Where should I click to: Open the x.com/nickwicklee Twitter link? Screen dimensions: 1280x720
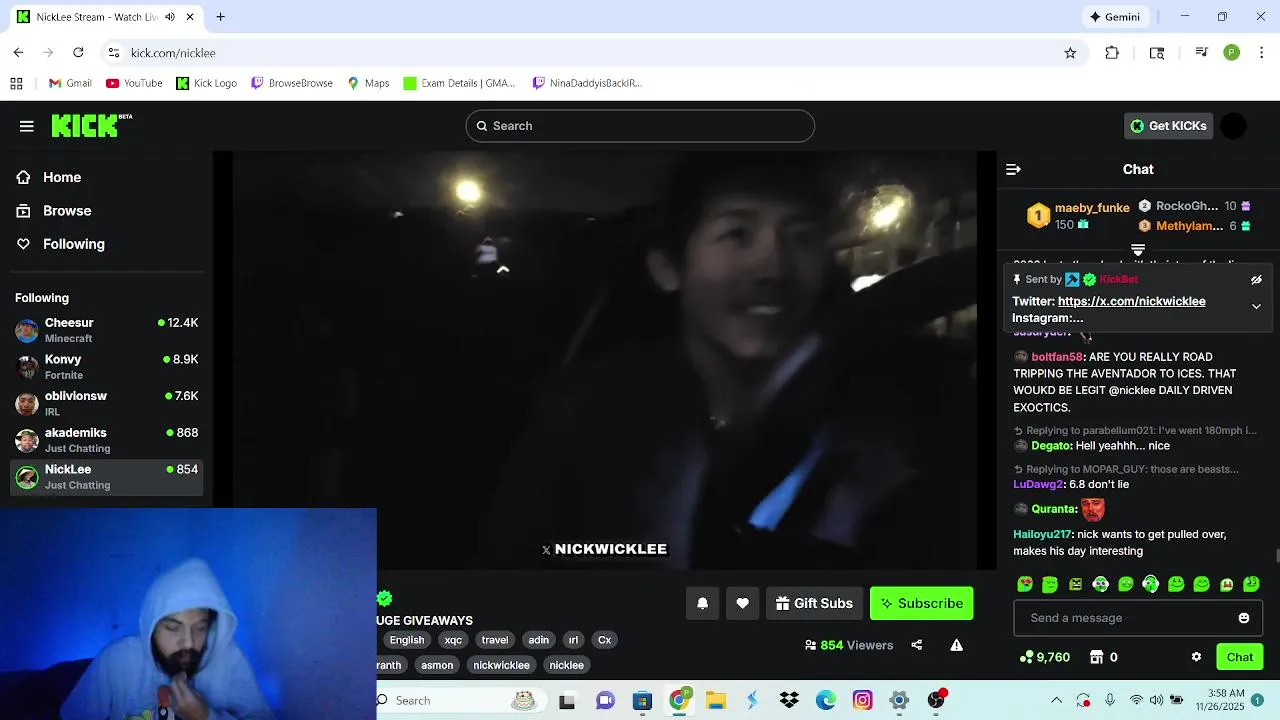tap(1131, 301)
